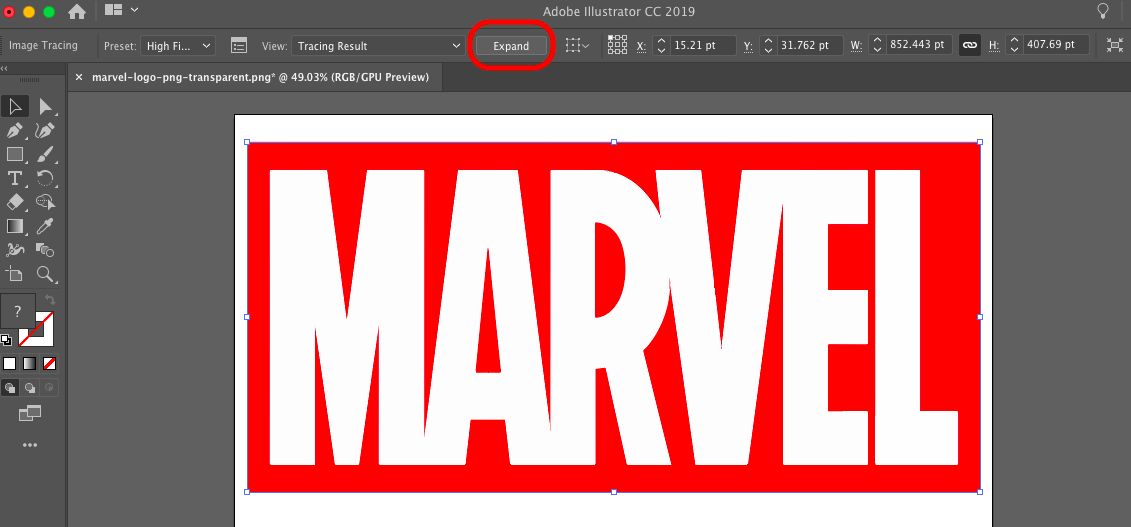Collapse the tools panel double-arrow
The height and width of the screenshot is (527, 1131).
tap(4, 68)
